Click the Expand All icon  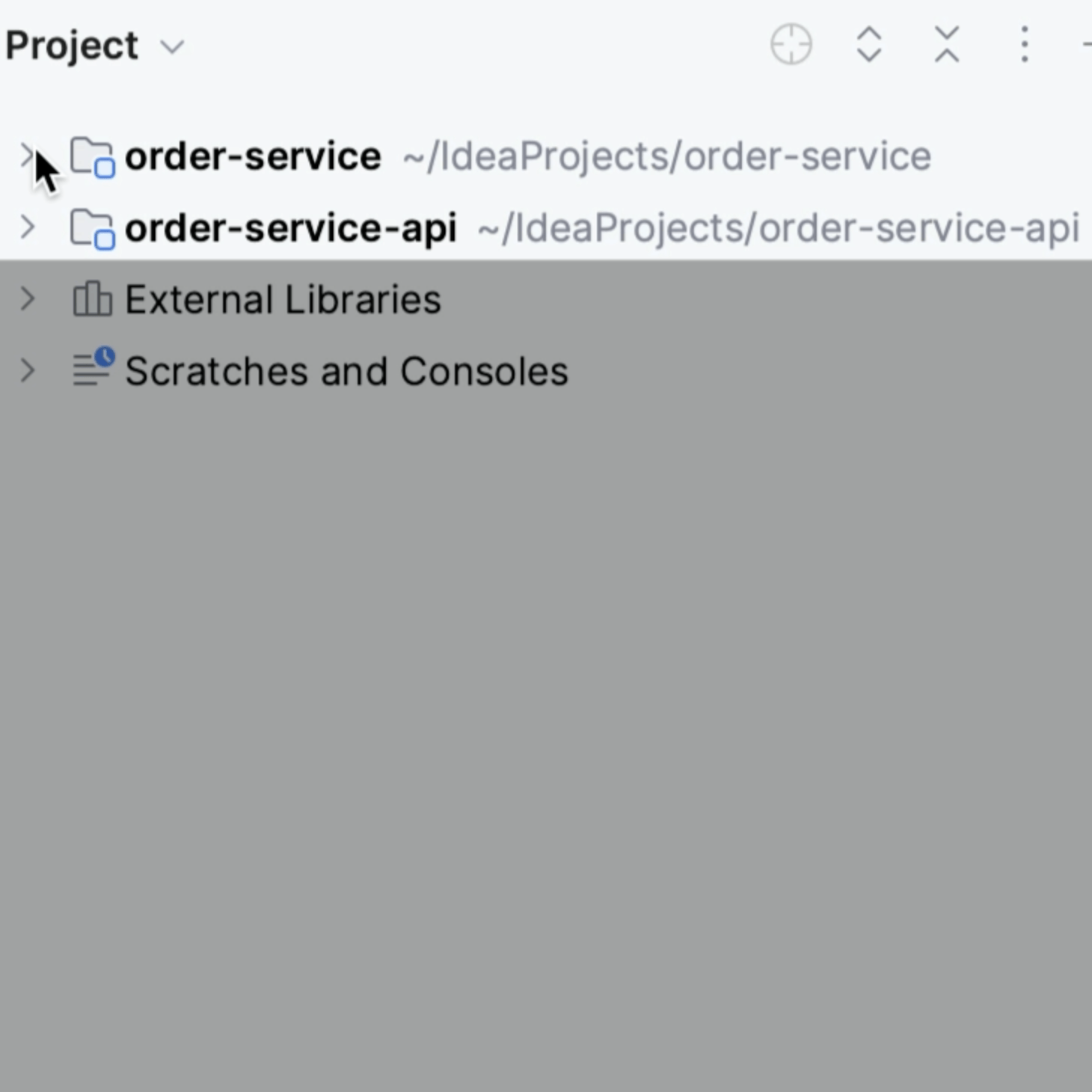(869, 45)
